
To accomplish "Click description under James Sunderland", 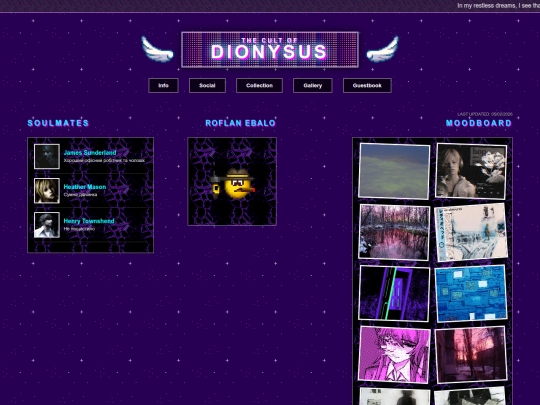I will pyautogui.click(x=104, y=160).
